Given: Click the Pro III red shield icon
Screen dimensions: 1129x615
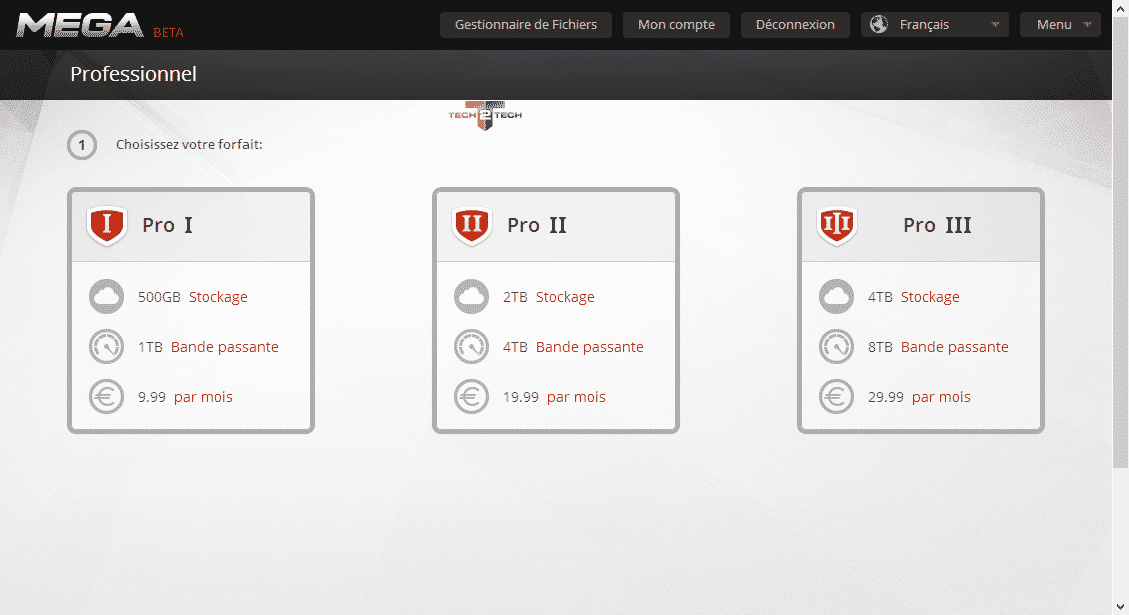Looking at the screenshot, I should click(837, 225).
